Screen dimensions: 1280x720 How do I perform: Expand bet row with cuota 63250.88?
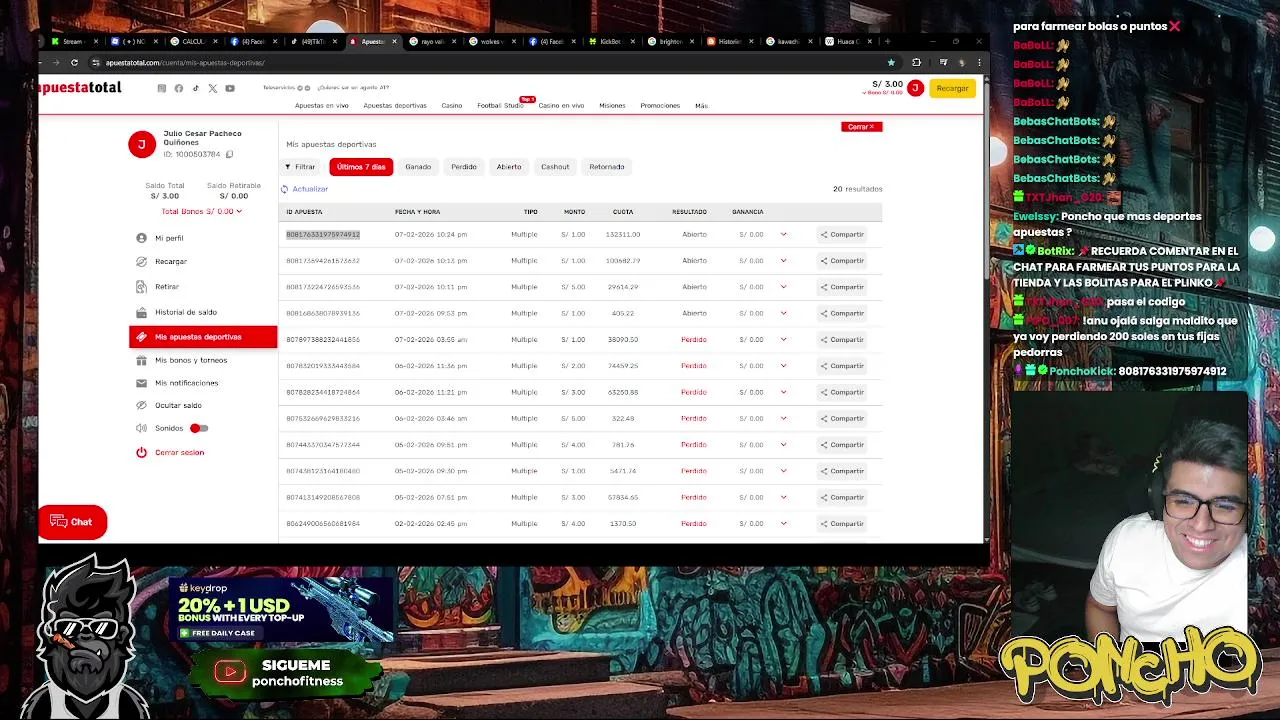(x=783, y=392)
